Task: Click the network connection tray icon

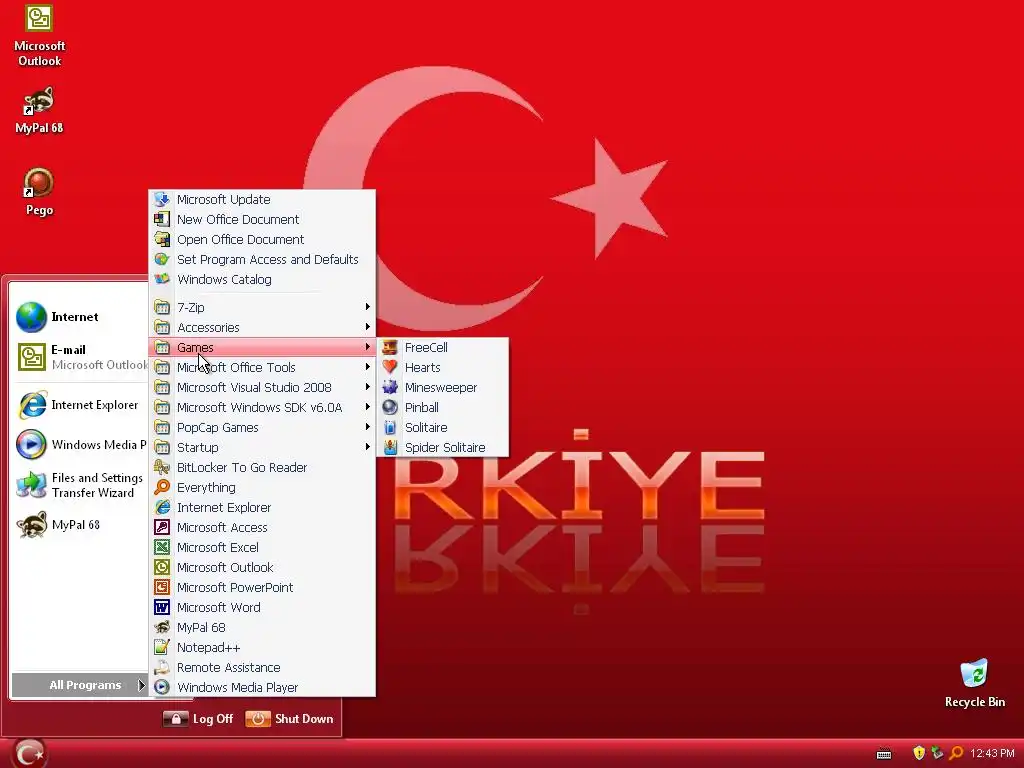Action: coord(937,754)
